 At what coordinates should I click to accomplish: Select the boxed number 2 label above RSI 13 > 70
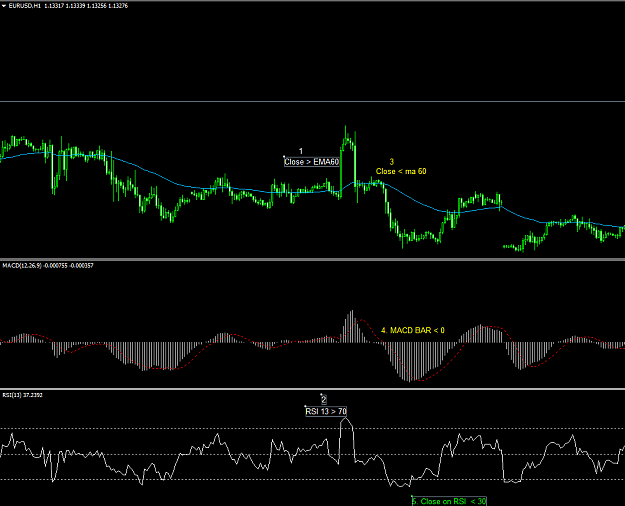click(x=324, y=400)
